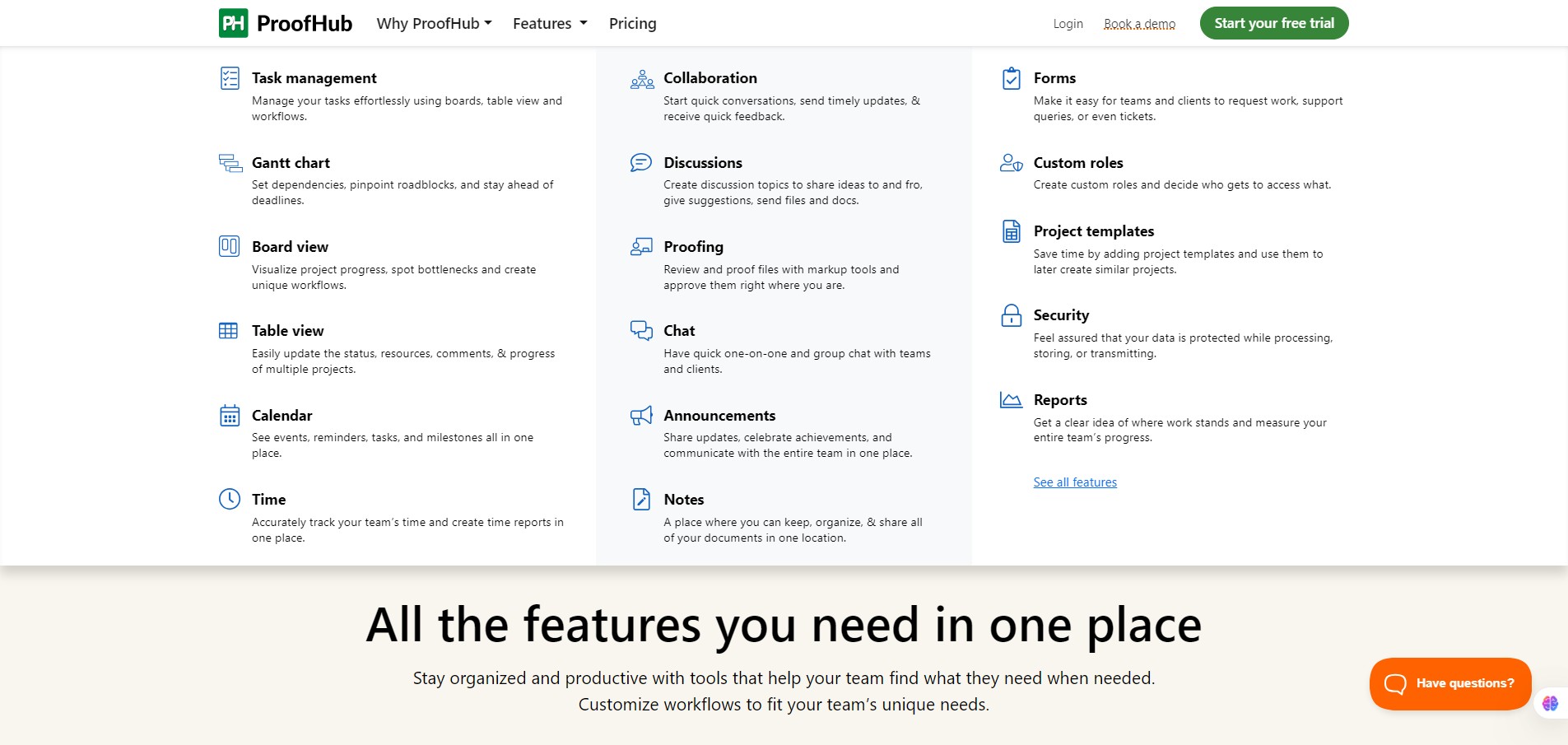This screenshot has width=1568, height=745.
Task: Select Table view from features menu
Action: [x=287, y=330]
